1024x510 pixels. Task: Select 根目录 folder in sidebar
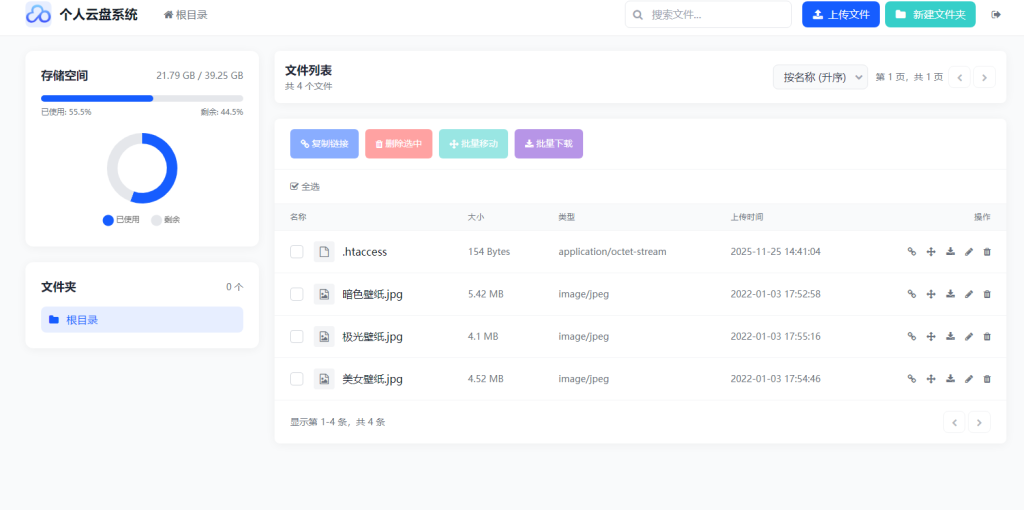coord(142,320)
